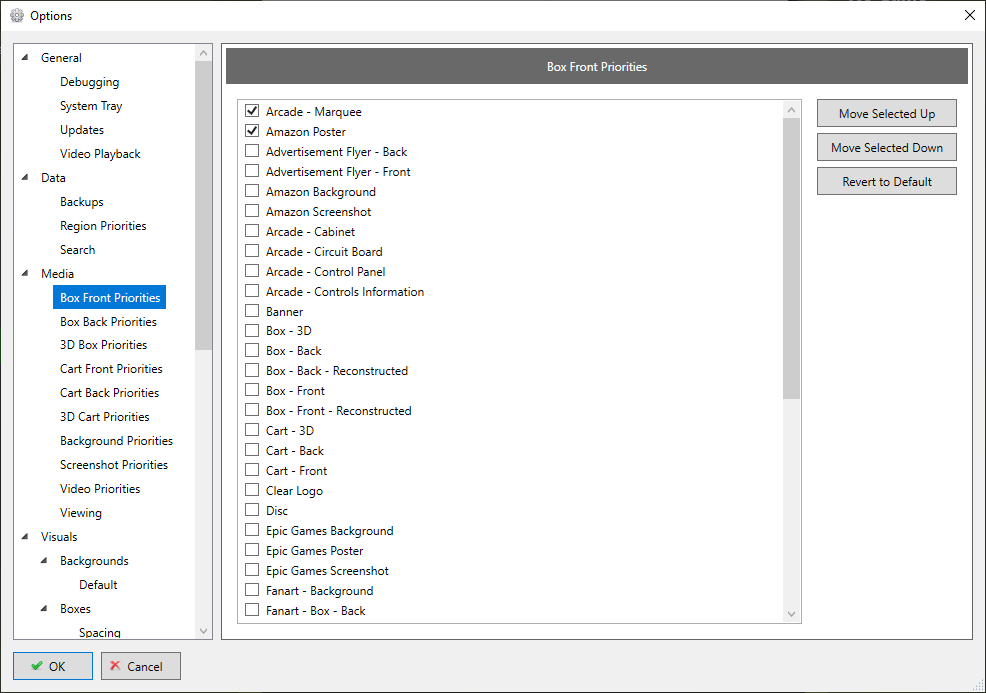The width and height of the screenshot is (986, 693).
Task: Click the priorities list scroll down arrow
Action: tap(792, 614)
